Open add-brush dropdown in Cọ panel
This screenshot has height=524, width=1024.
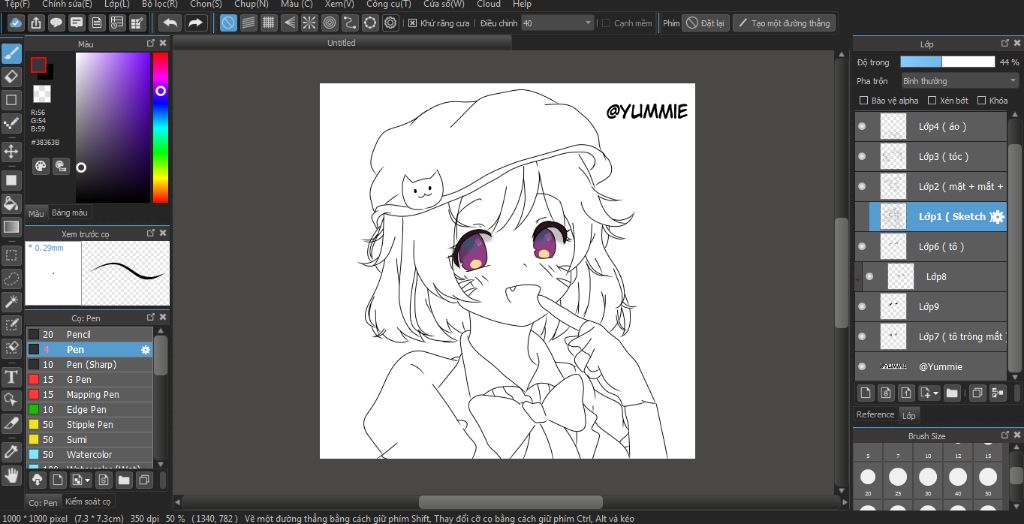89,480
